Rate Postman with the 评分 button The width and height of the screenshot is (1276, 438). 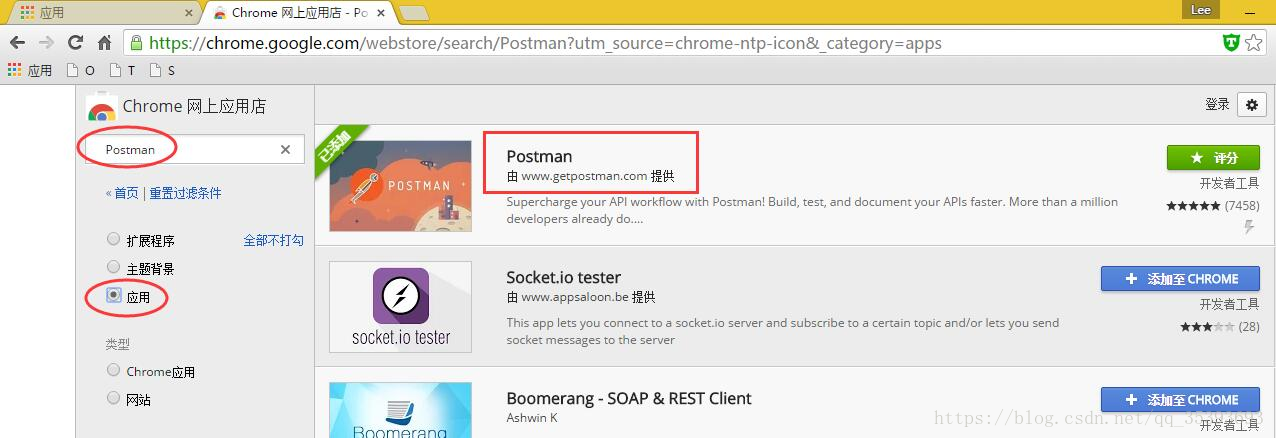point(1213,158)
